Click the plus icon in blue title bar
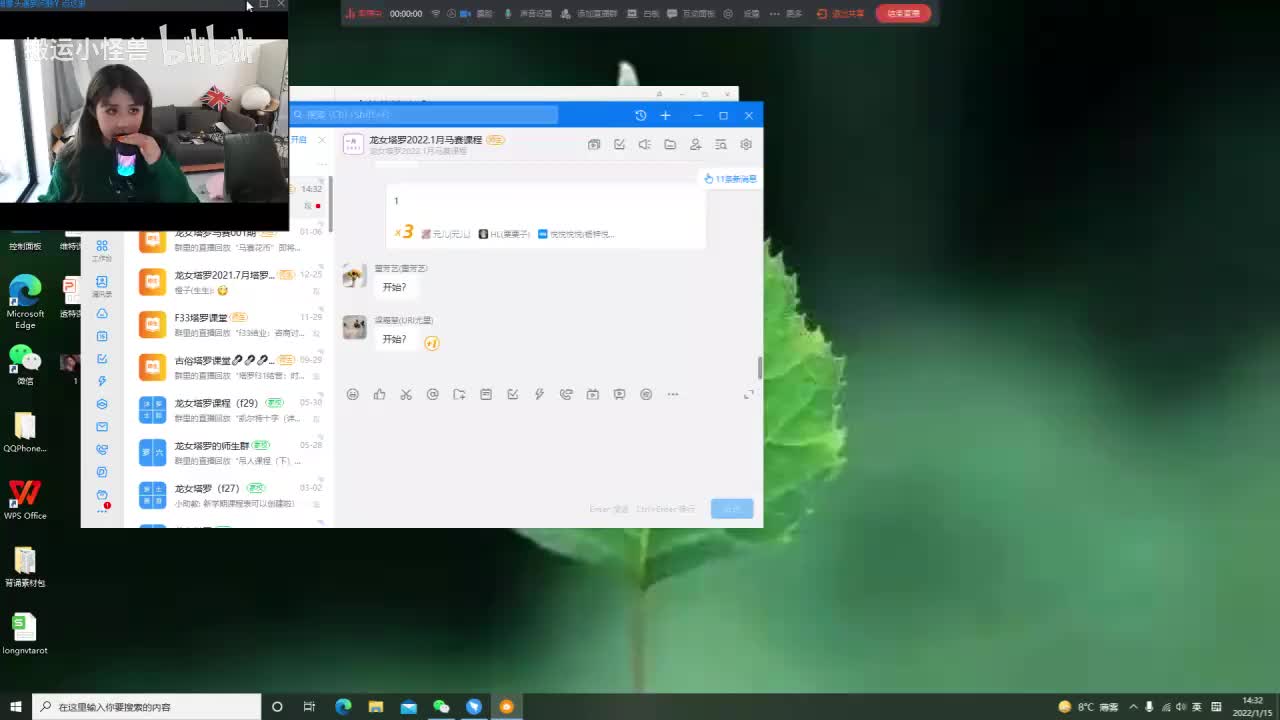 click(666, 116)
